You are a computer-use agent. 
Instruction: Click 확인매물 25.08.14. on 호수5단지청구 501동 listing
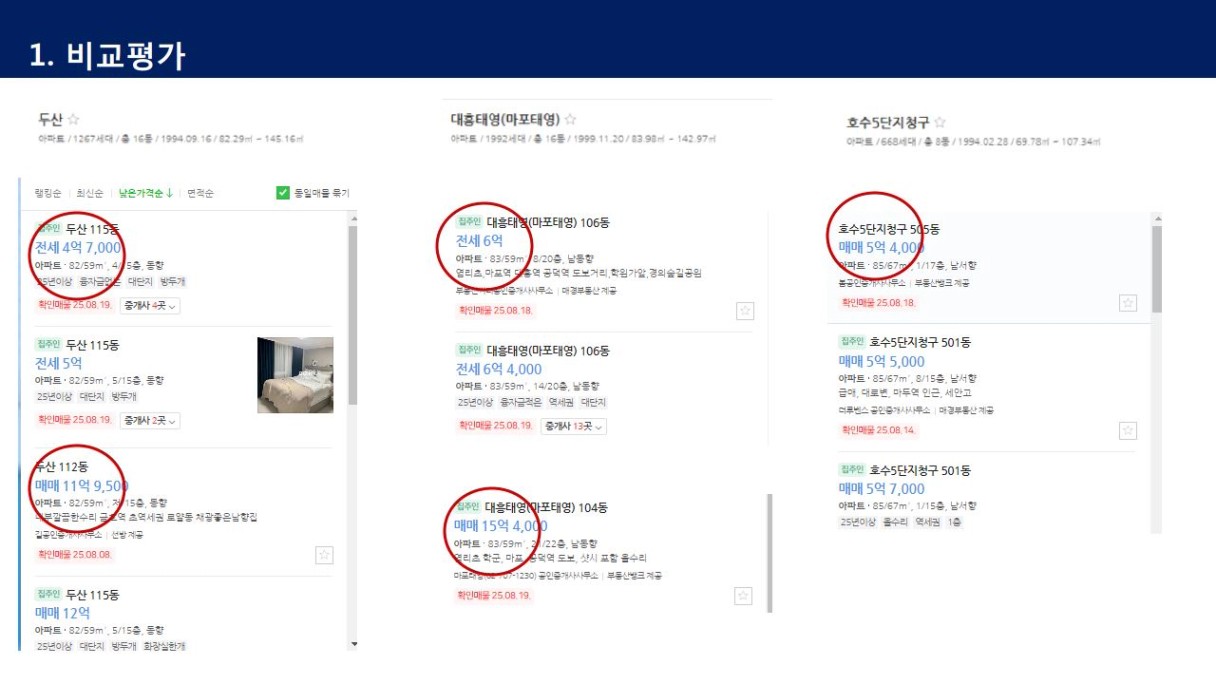coord(879,430)
